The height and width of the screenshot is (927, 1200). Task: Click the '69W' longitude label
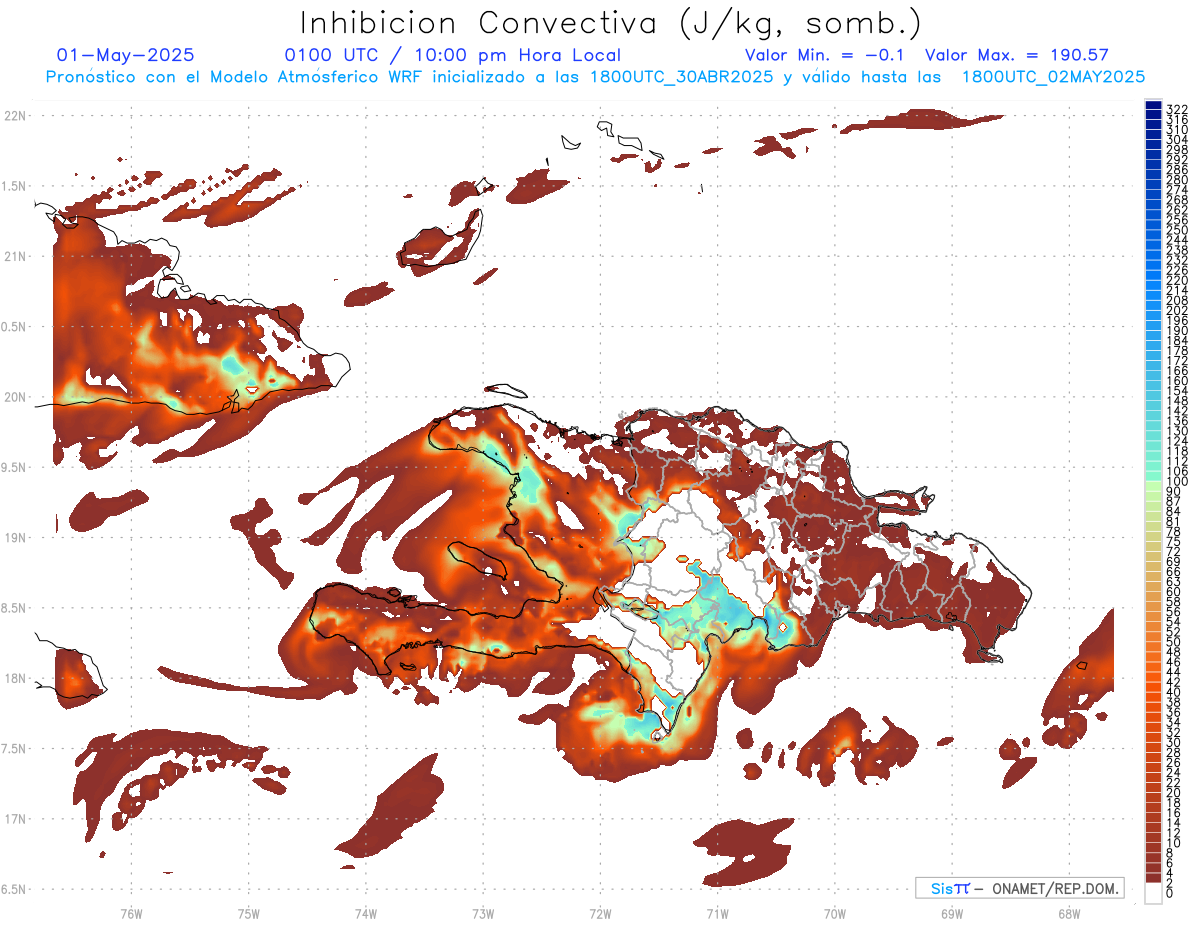[x=952, y=913]
